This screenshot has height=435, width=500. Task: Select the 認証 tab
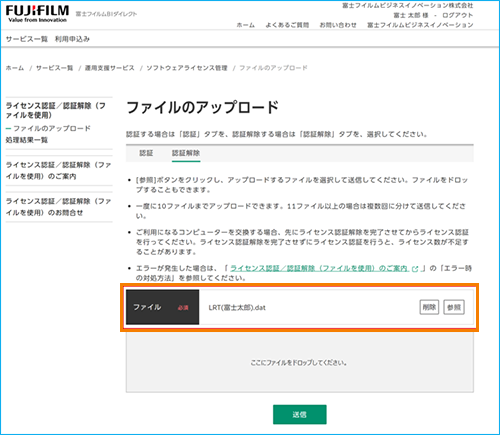click(x=146, y=153)
